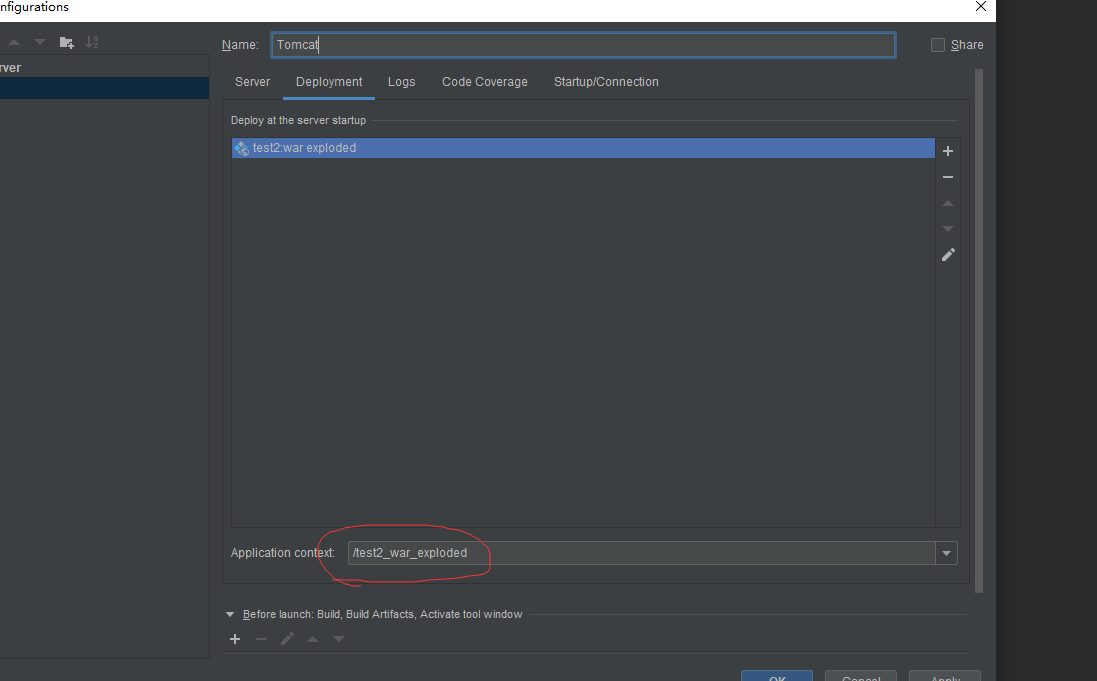This screenshot has height=681, width=1097.
Task: Open the Startup/Connection tab
Action: click(x=606, y=82)
